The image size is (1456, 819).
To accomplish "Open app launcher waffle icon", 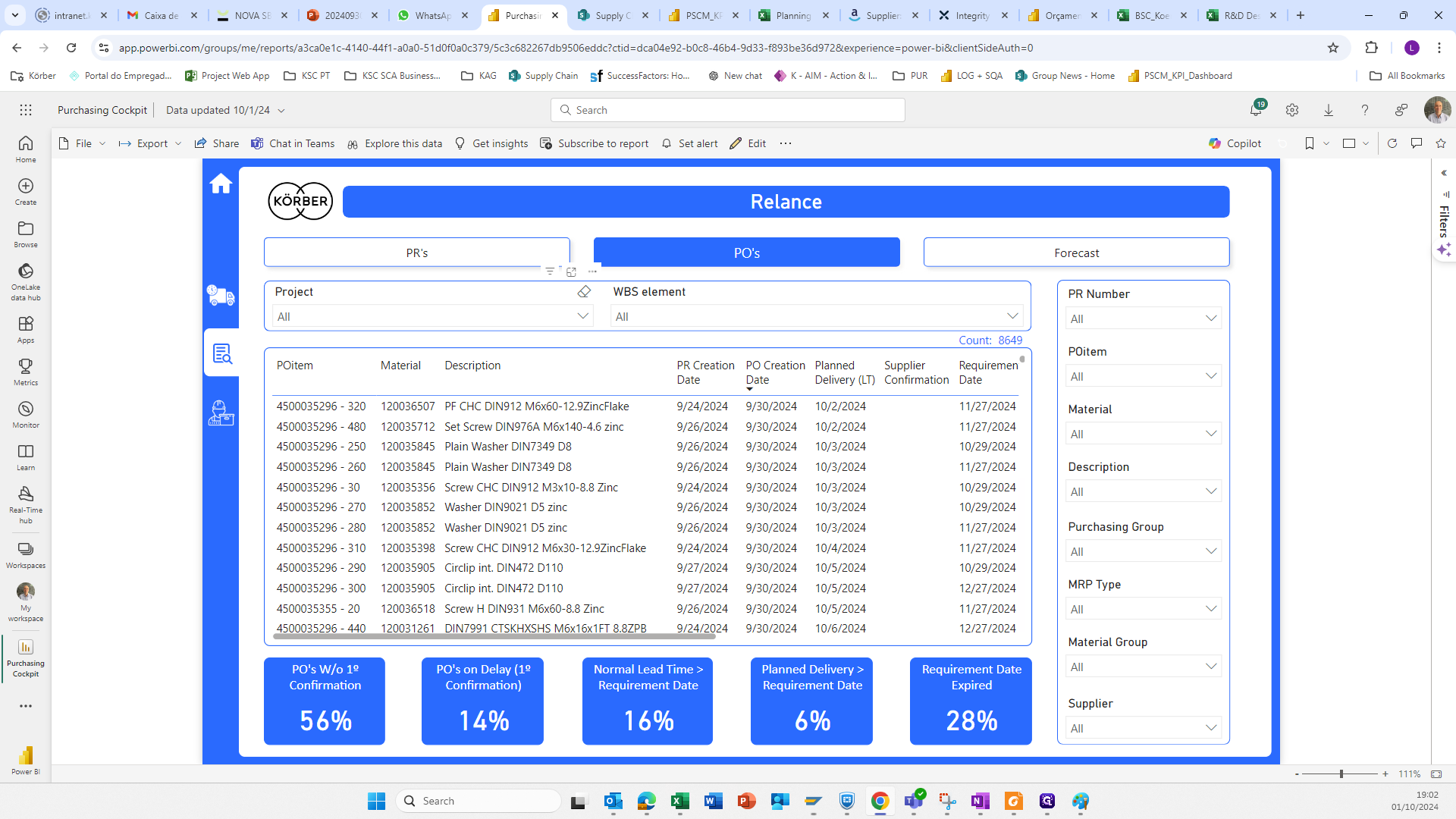I will [x=26, y=110].
